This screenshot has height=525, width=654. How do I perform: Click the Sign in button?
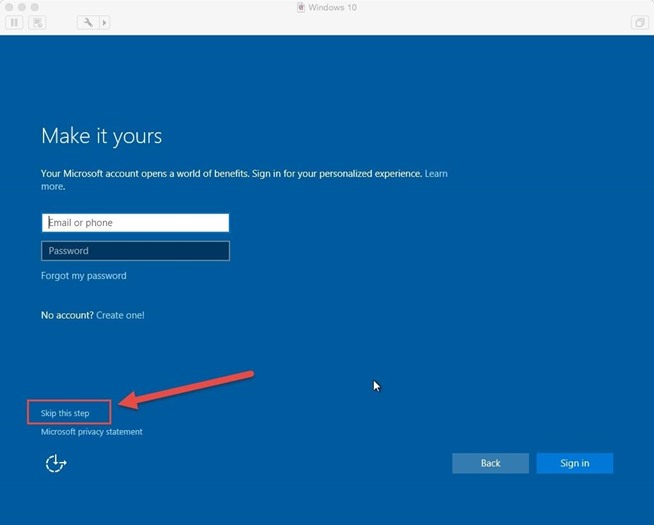[574, 463]
